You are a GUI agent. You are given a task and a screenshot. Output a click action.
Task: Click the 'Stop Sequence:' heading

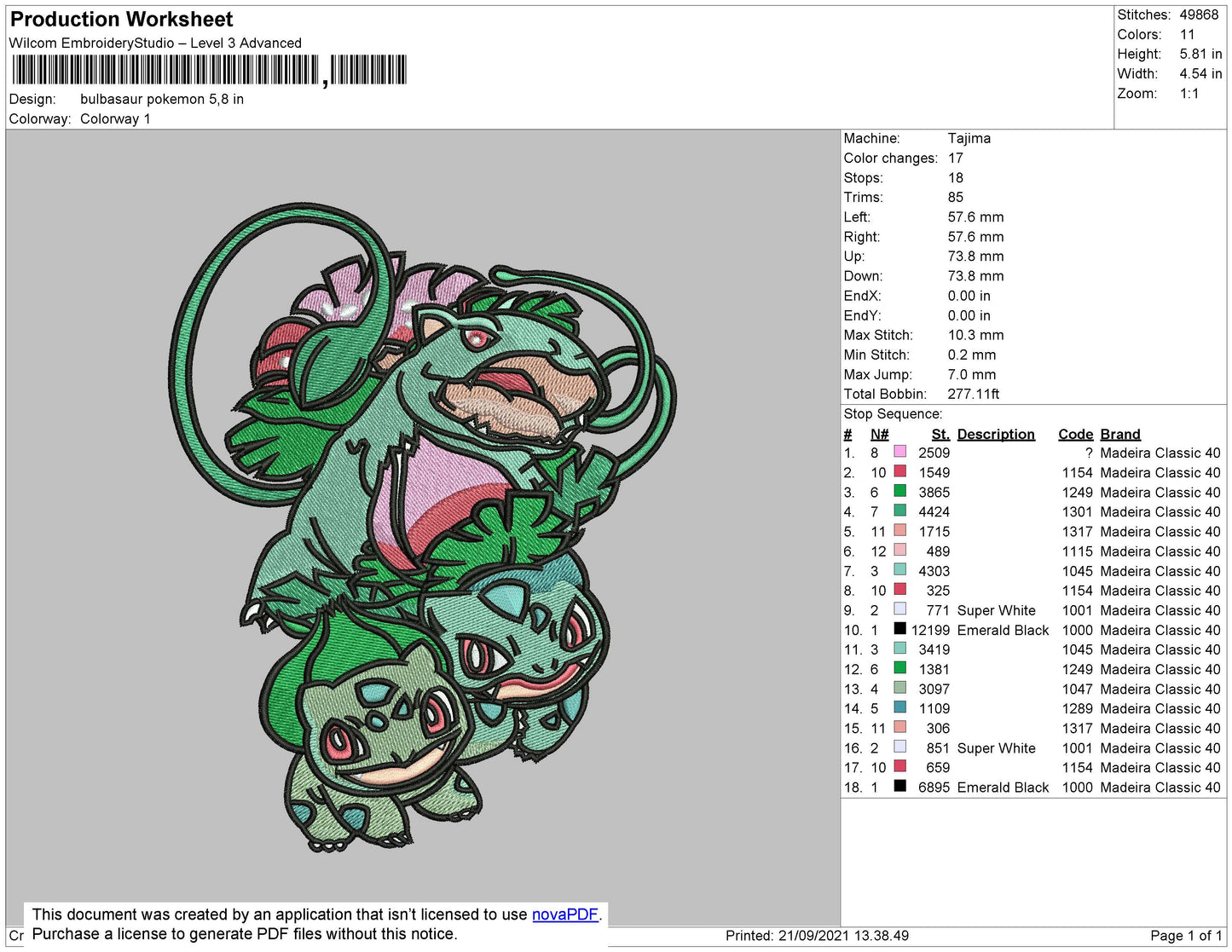(893, 413)
